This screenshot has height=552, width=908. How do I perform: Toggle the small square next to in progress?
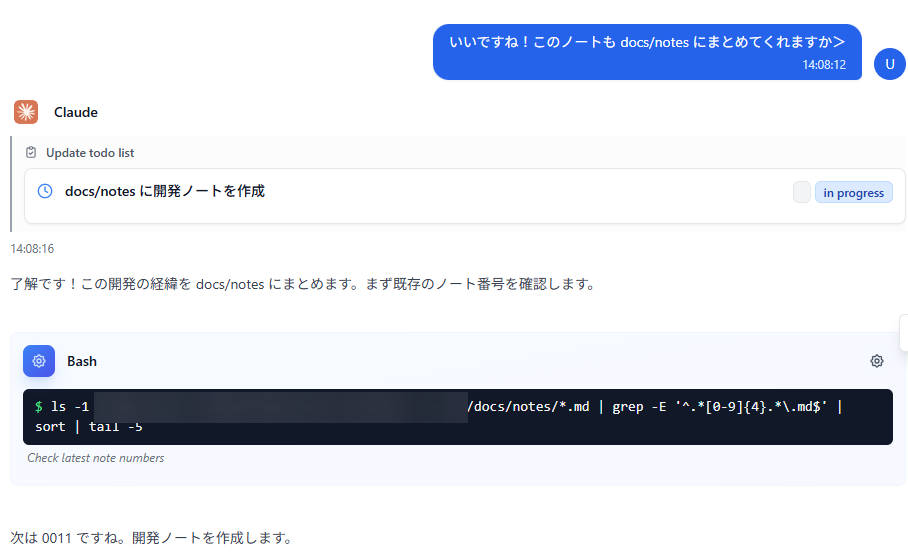coord(801,193)
